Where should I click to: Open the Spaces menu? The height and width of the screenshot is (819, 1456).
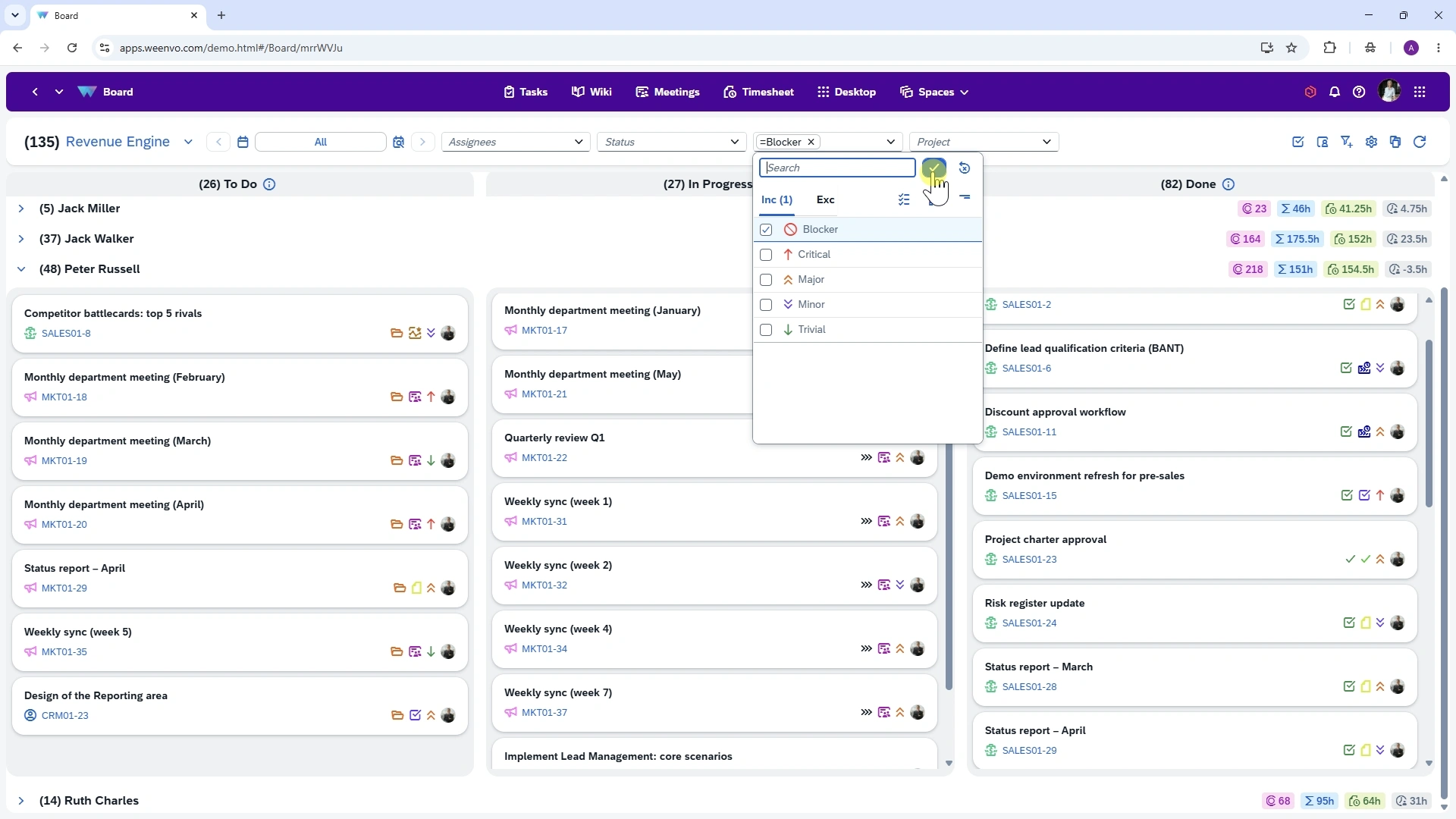(934, 92)
